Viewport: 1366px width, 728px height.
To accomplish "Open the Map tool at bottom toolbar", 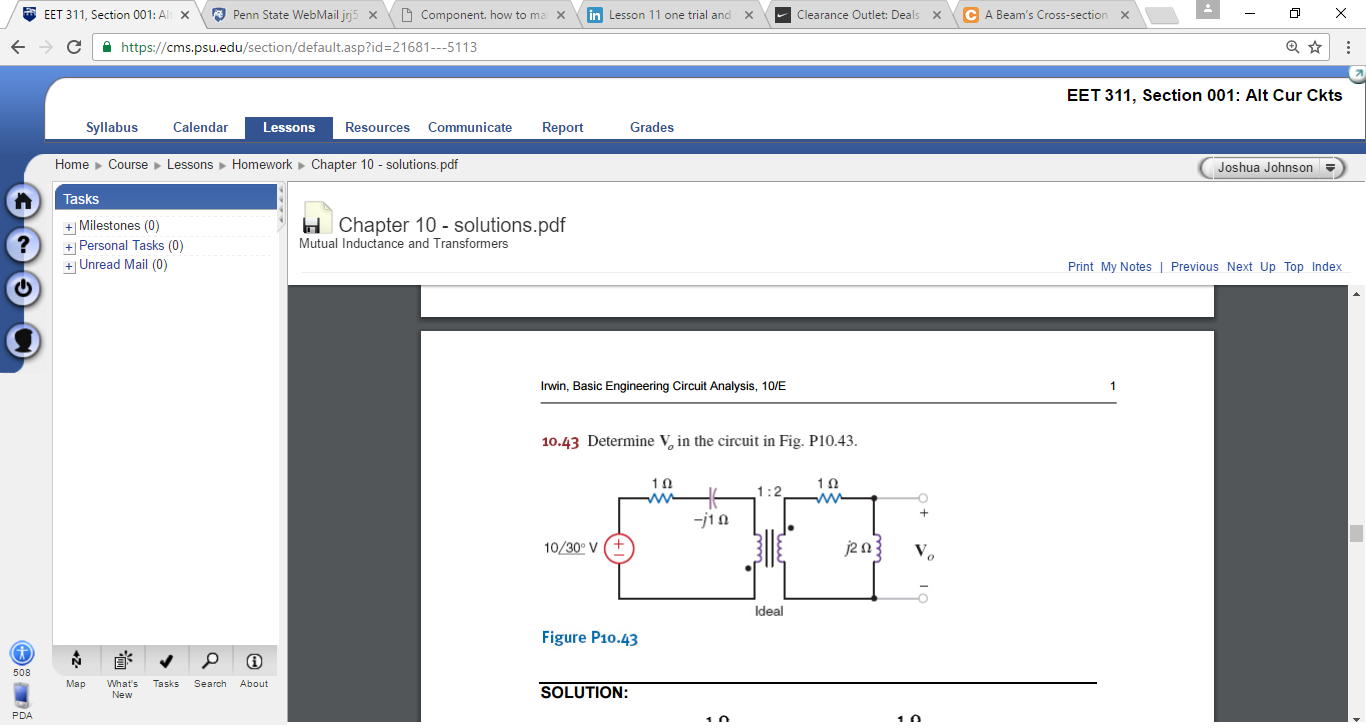I will pos(75,665).
